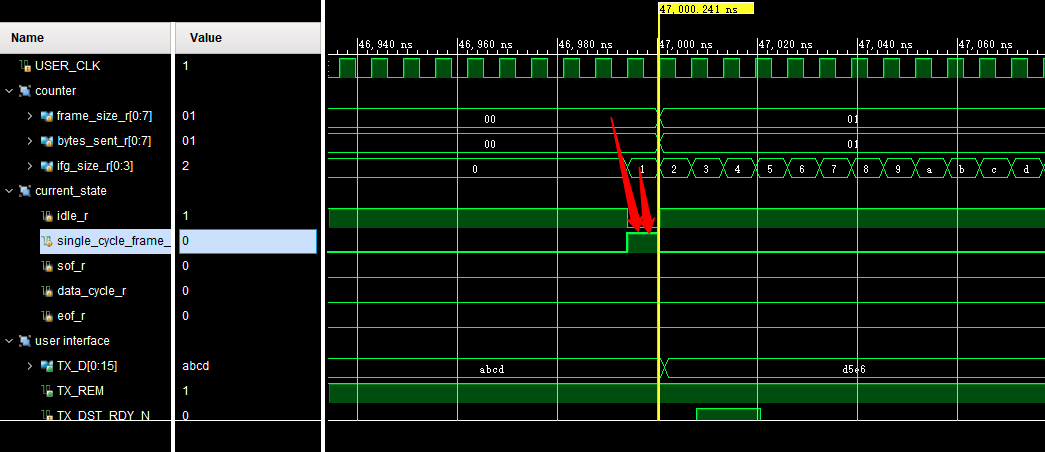Viewport: 1045px width, 452px height.
Task: Click the 46,960 ns ruler mark
Action: point(486,45)
